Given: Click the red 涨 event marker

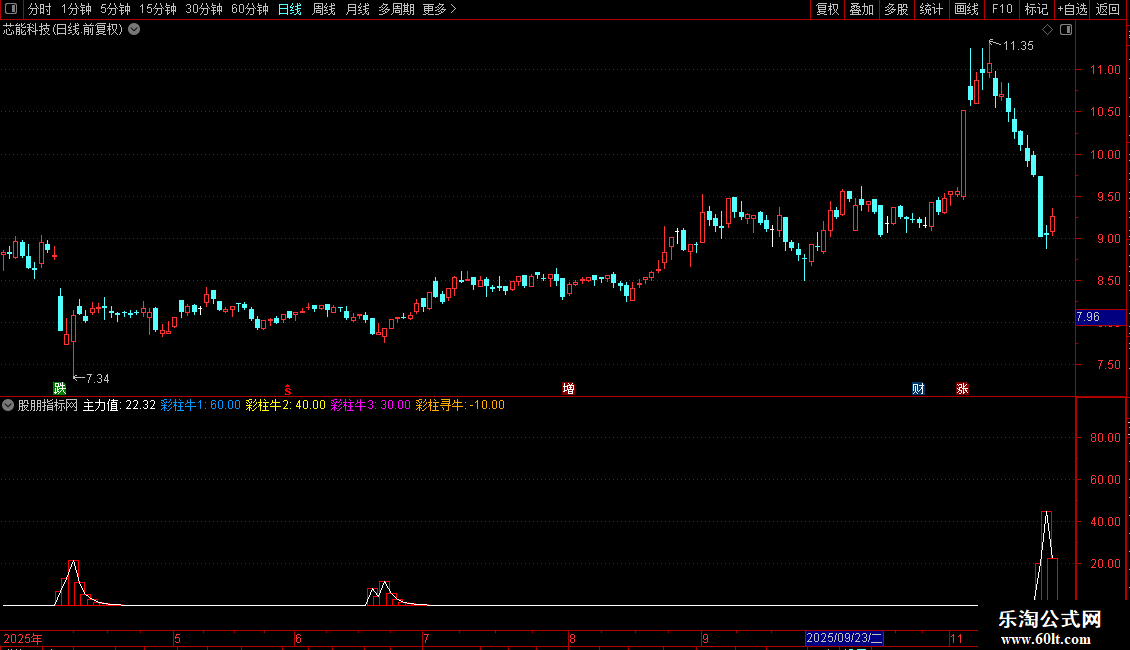Looking at the screenshot, I should (x=962, y=388).
